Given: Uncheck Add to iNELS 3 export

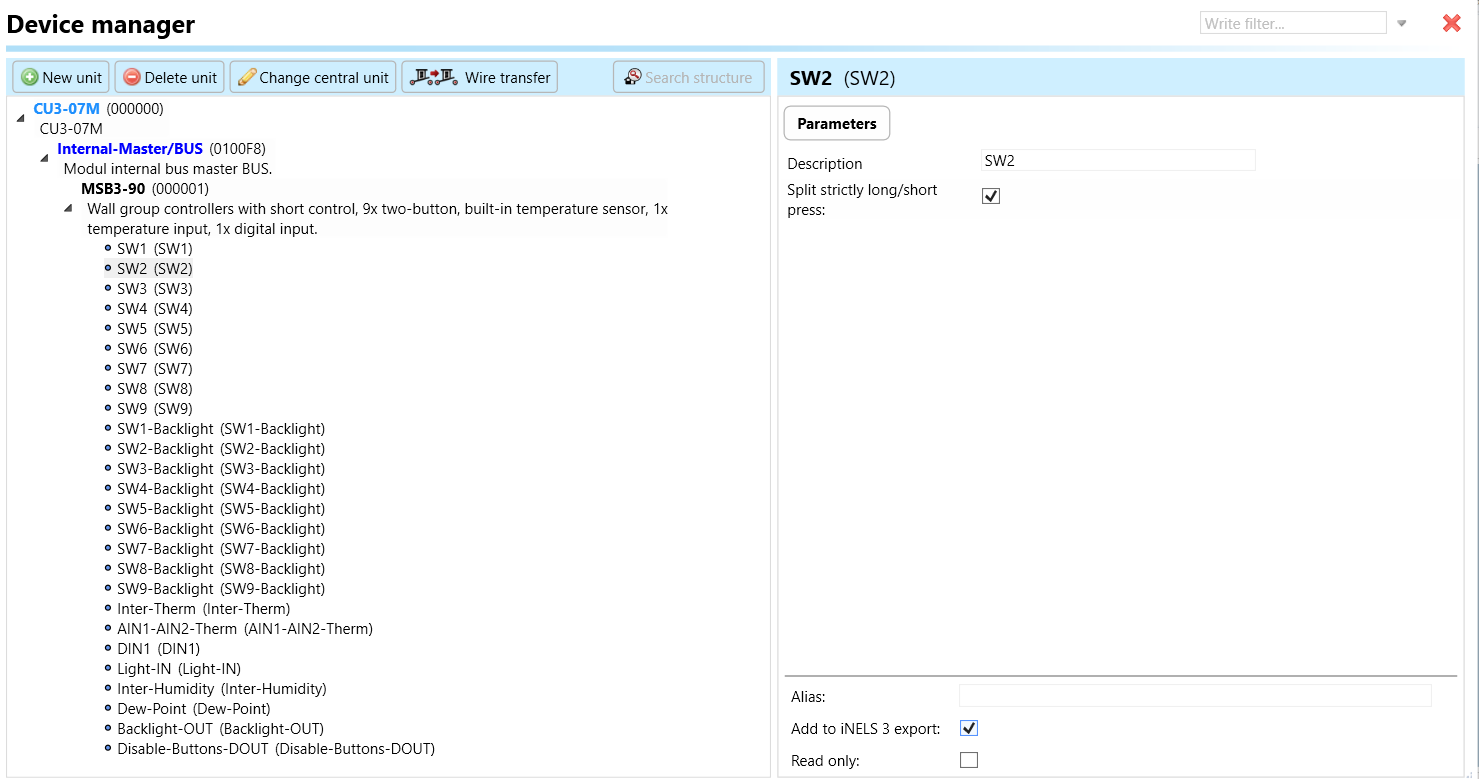Looking at the screenshot, I should pyautogui.click(x=968, y=728).
